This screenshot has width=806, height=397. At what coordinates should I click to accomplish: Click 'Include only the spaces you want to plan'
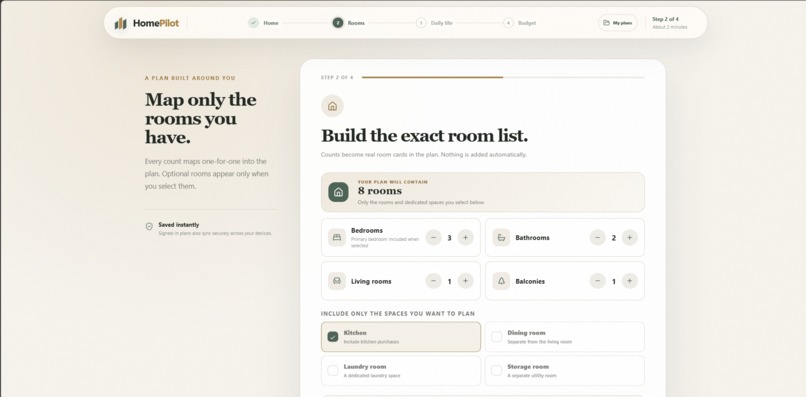398,313
